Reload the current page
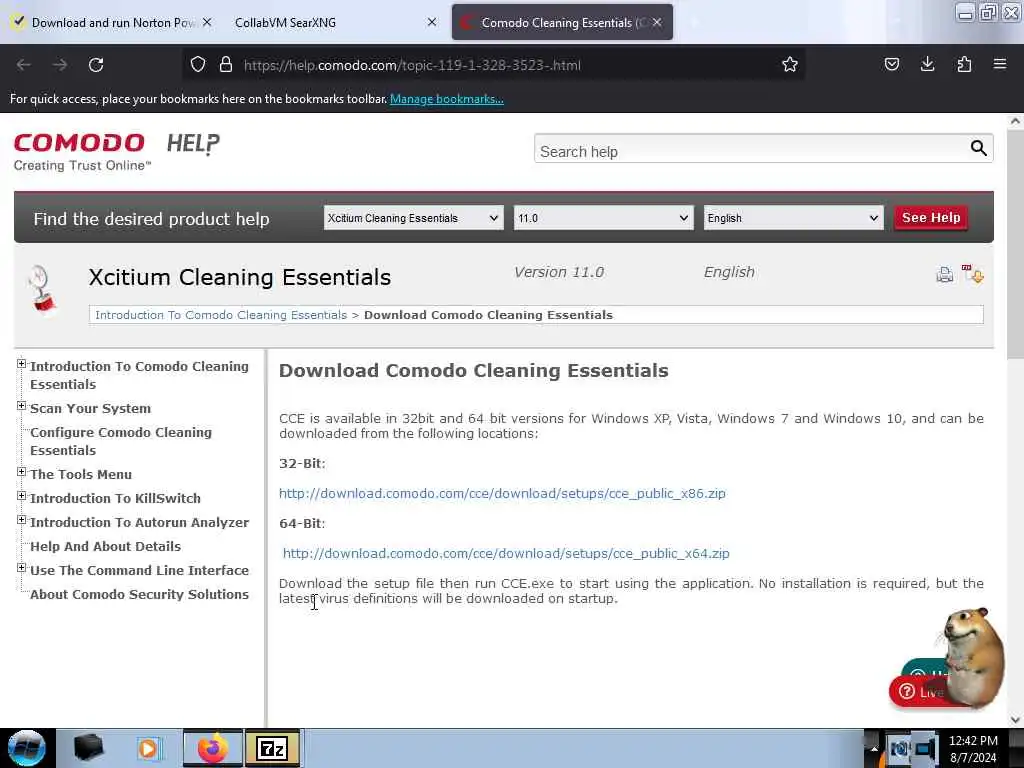The height and width of the screenshot is (768, 1024). click(96, 65)
